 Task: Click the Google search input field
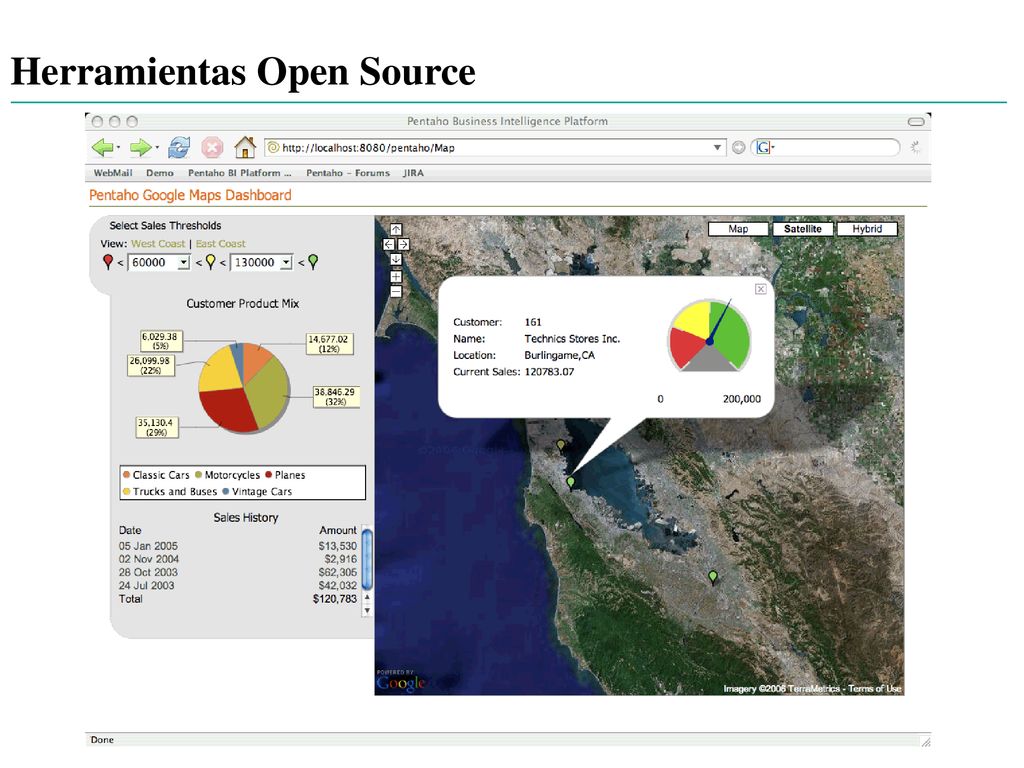pos(836,148)
